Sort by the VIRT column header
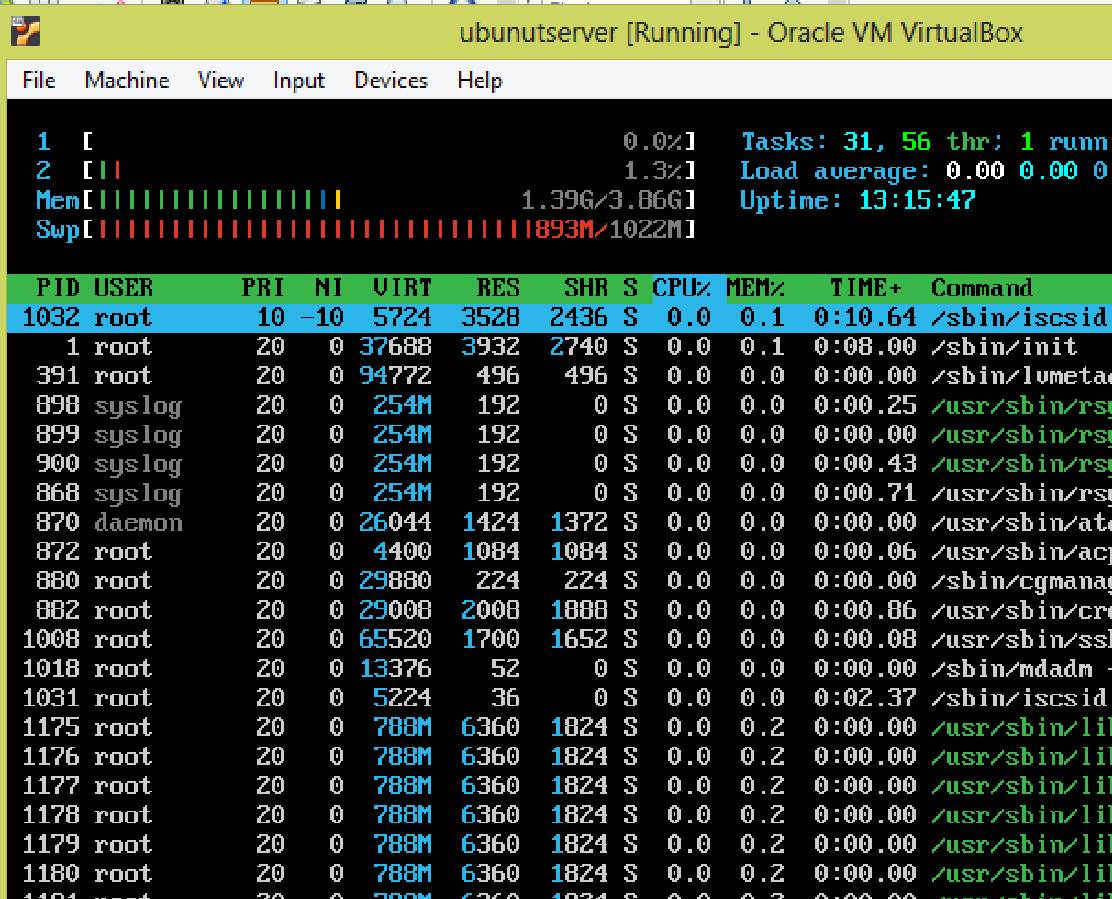The image size is (1112, 899). [402, 288]
